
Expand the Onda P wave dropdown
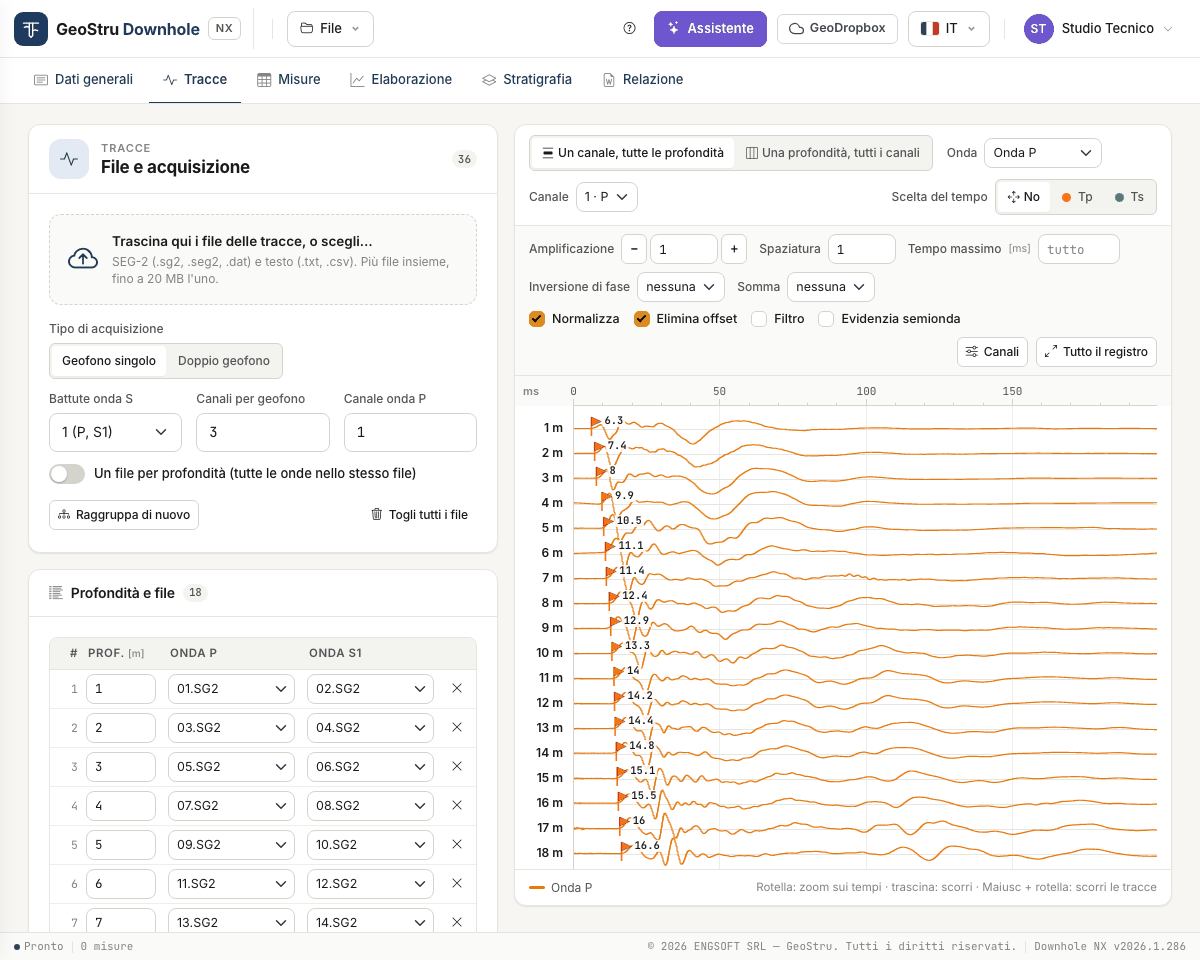click(x=1043, y=153)
